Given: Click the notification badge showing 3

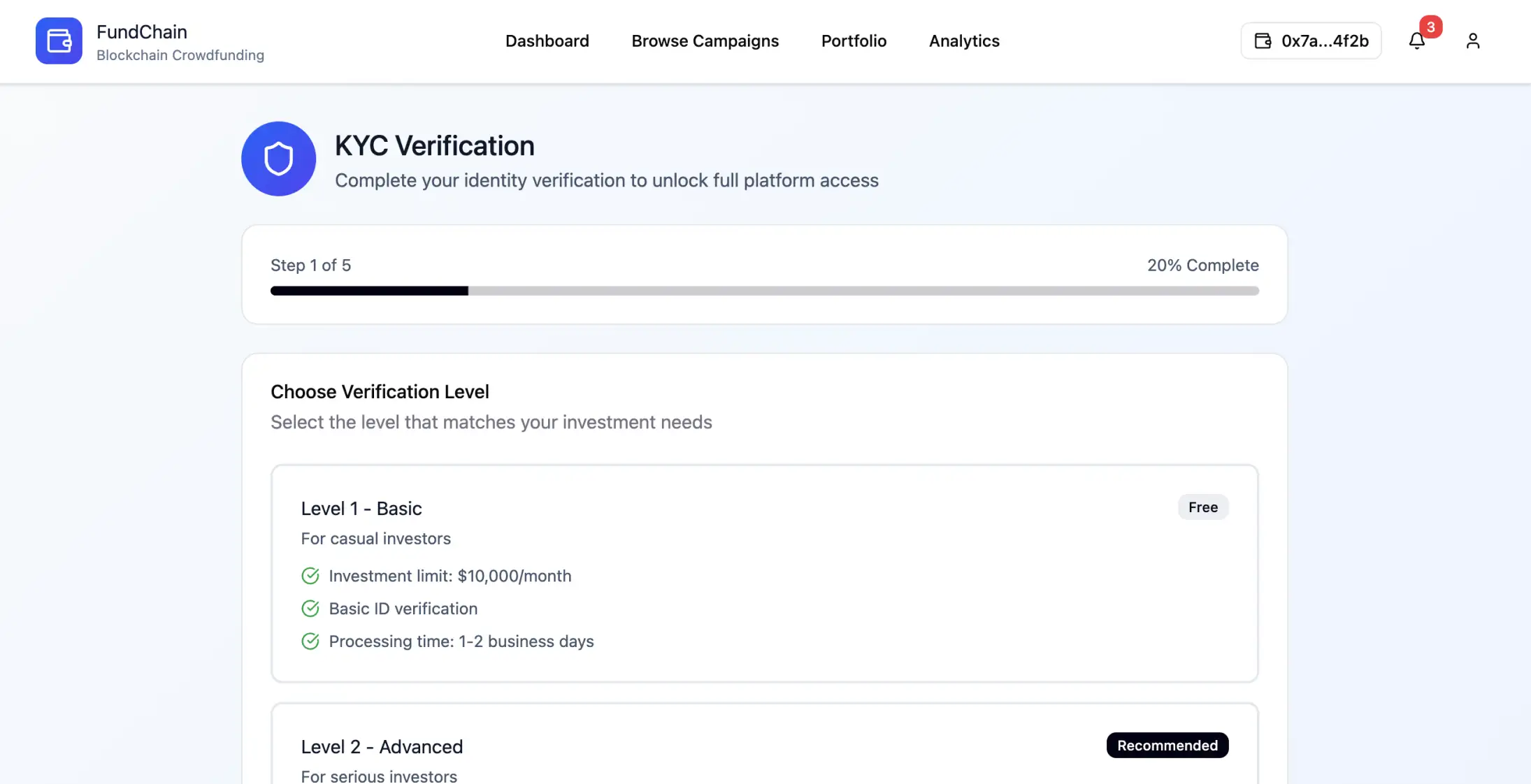Looking at the screenshot, I should 1430,27.
